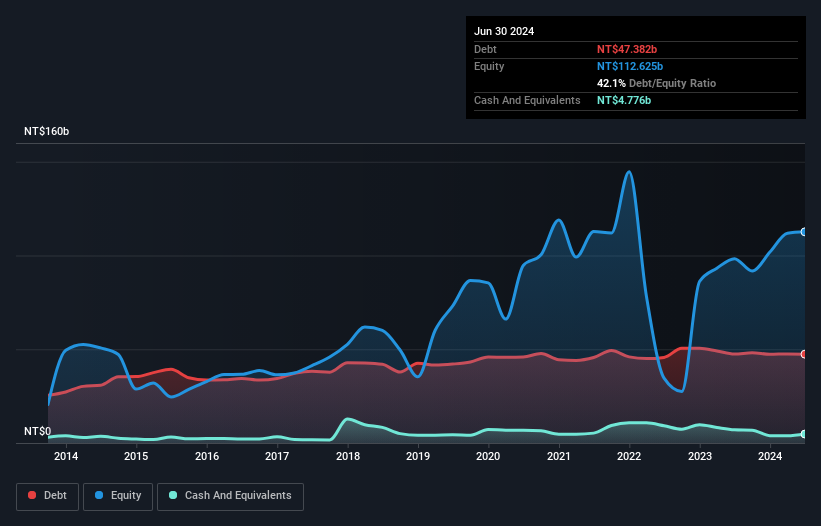Image resolution: width=821 pixels, height=526 pixels.
Task: Toggle the Debt series legend button
Action: pyautogui.click(x=47, y=496)
